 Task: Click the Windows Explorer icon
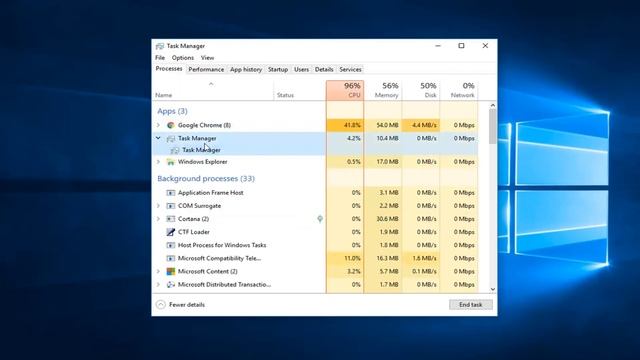[171, 162]
